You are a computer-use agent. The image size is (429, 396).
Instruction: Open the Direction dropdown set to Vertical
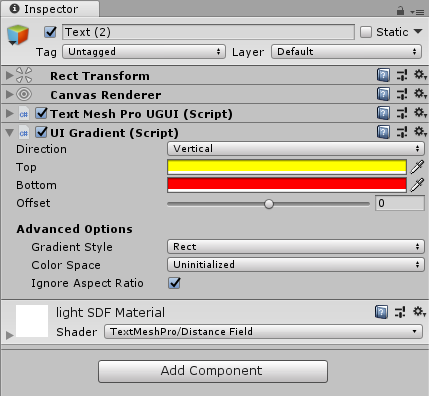click(296, 149)
